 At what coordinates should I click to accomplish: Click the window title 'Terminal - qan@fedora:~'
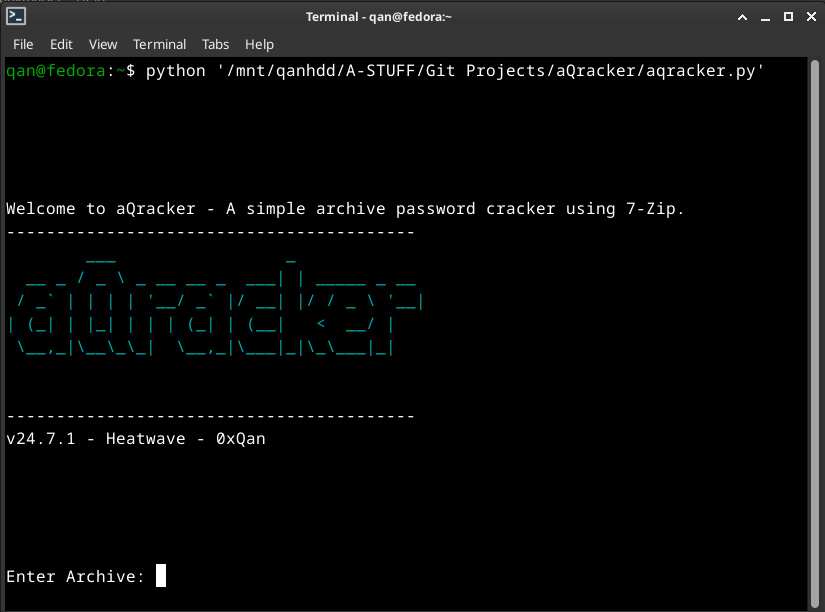point(379,17)
